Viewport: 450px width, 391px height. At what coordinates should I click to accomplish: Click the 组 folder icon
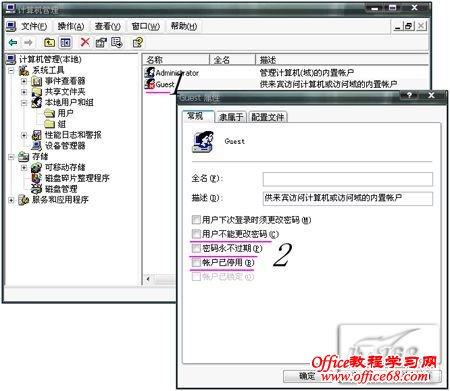[x=49, y=124]
